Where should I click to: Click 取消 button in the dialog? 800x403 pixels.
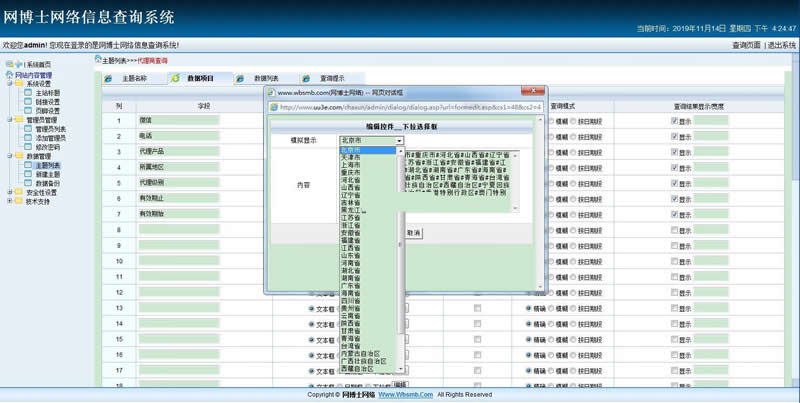click(x=414, y=233)
